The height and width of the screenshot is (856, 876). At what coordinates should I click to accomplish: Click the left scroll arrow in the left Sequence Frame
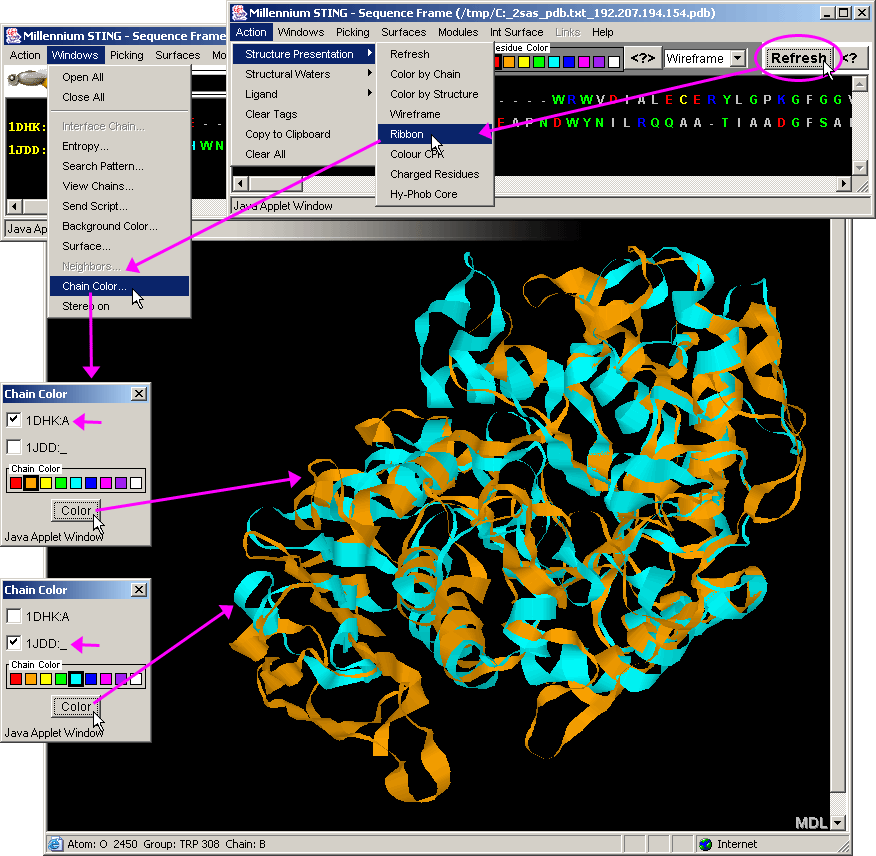coord(14,206)
